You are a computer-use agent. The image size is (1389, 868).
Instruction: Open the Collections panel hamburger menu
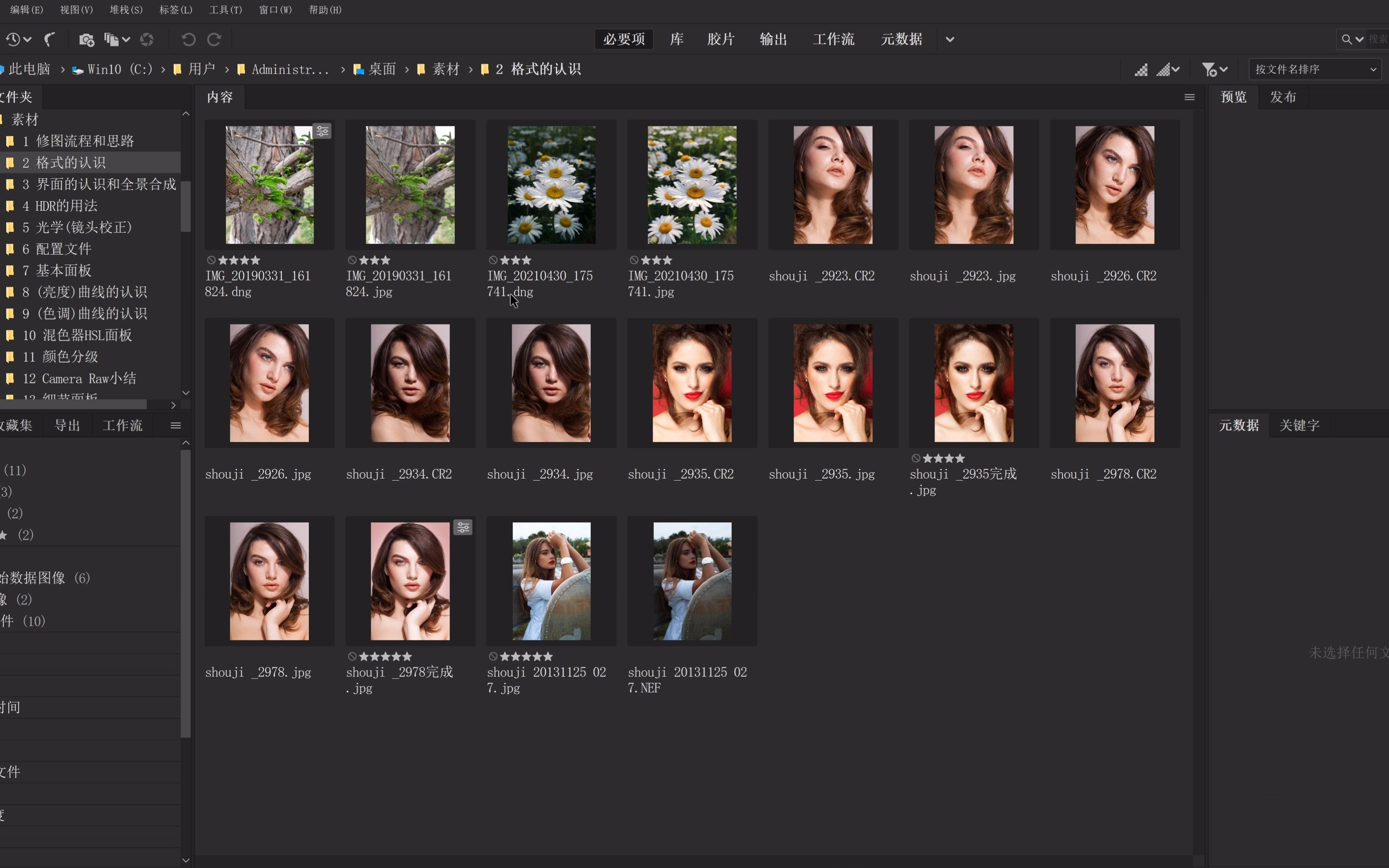pyautogui.click(x=175, y=426)
